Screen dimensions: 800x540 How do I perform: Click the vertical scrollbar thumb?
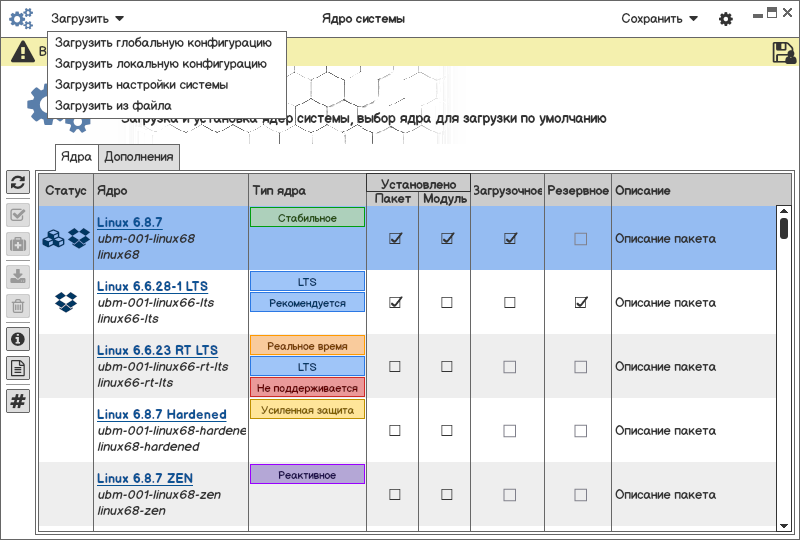(x=784, y=228)
